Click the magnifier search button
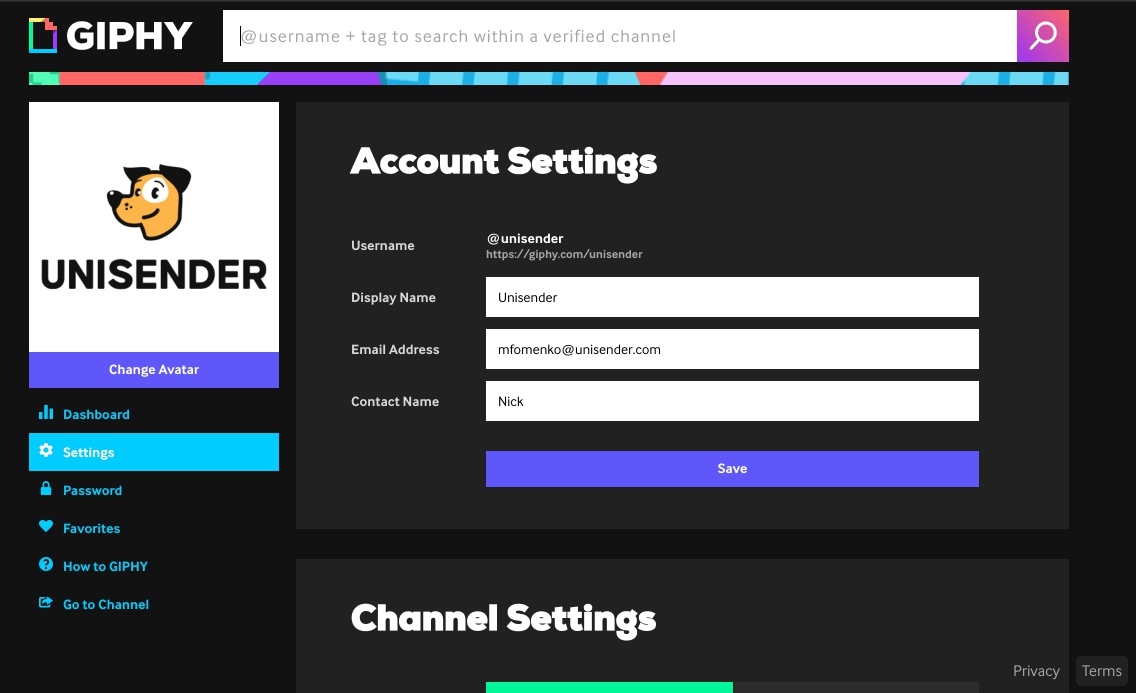 [1043, 36]
